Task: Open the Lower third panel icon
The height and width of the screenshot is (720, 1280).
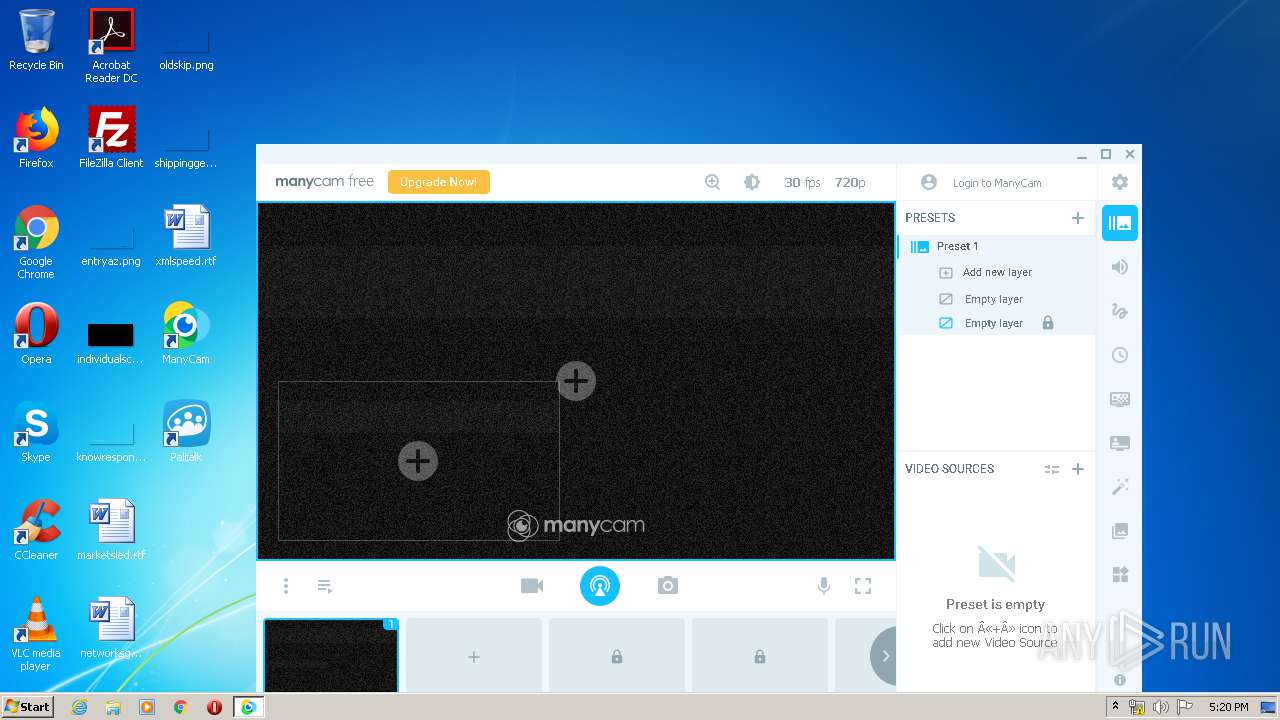Action: (1120, 443)
